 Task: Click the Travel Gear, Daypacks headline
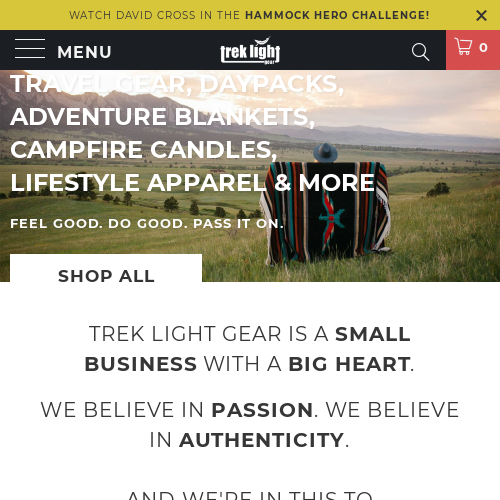tap(177, 84)
